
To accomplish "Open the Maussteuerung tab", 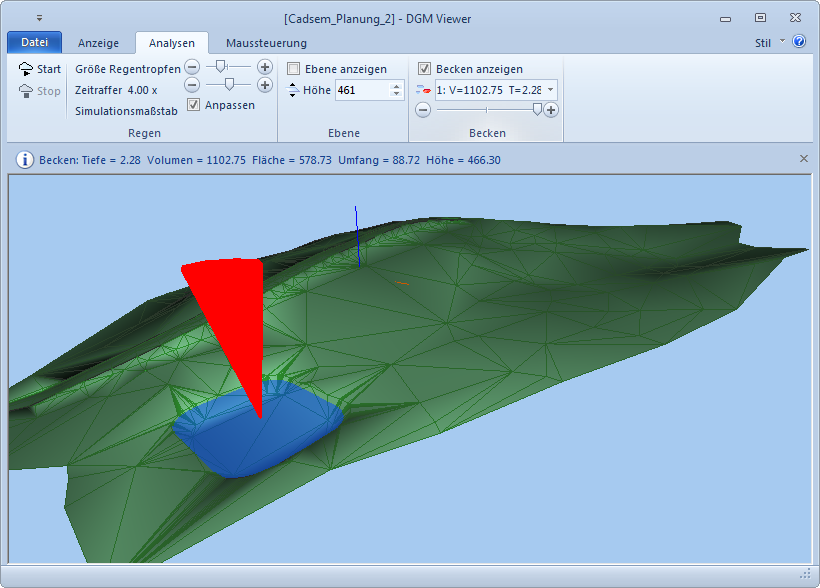I will 266,43.
